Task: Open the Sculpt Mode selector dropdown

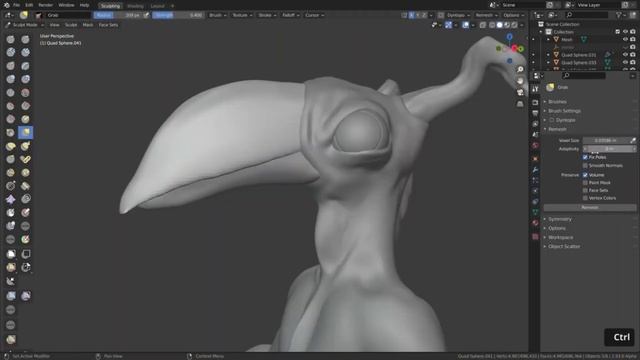Action: tap(24, 25)
